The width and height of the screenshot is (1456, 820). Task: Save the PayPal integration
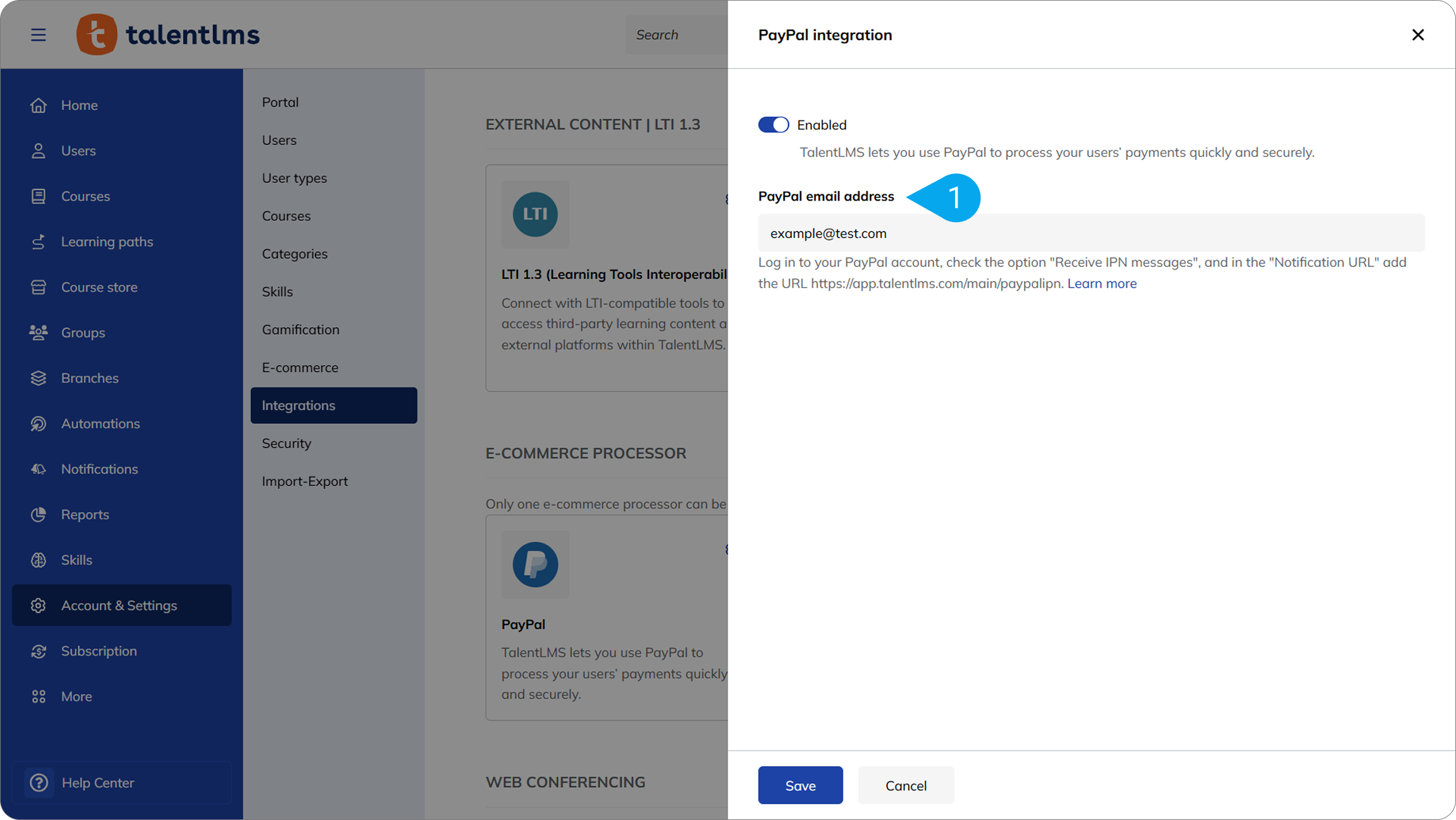(x=800, y=785)
